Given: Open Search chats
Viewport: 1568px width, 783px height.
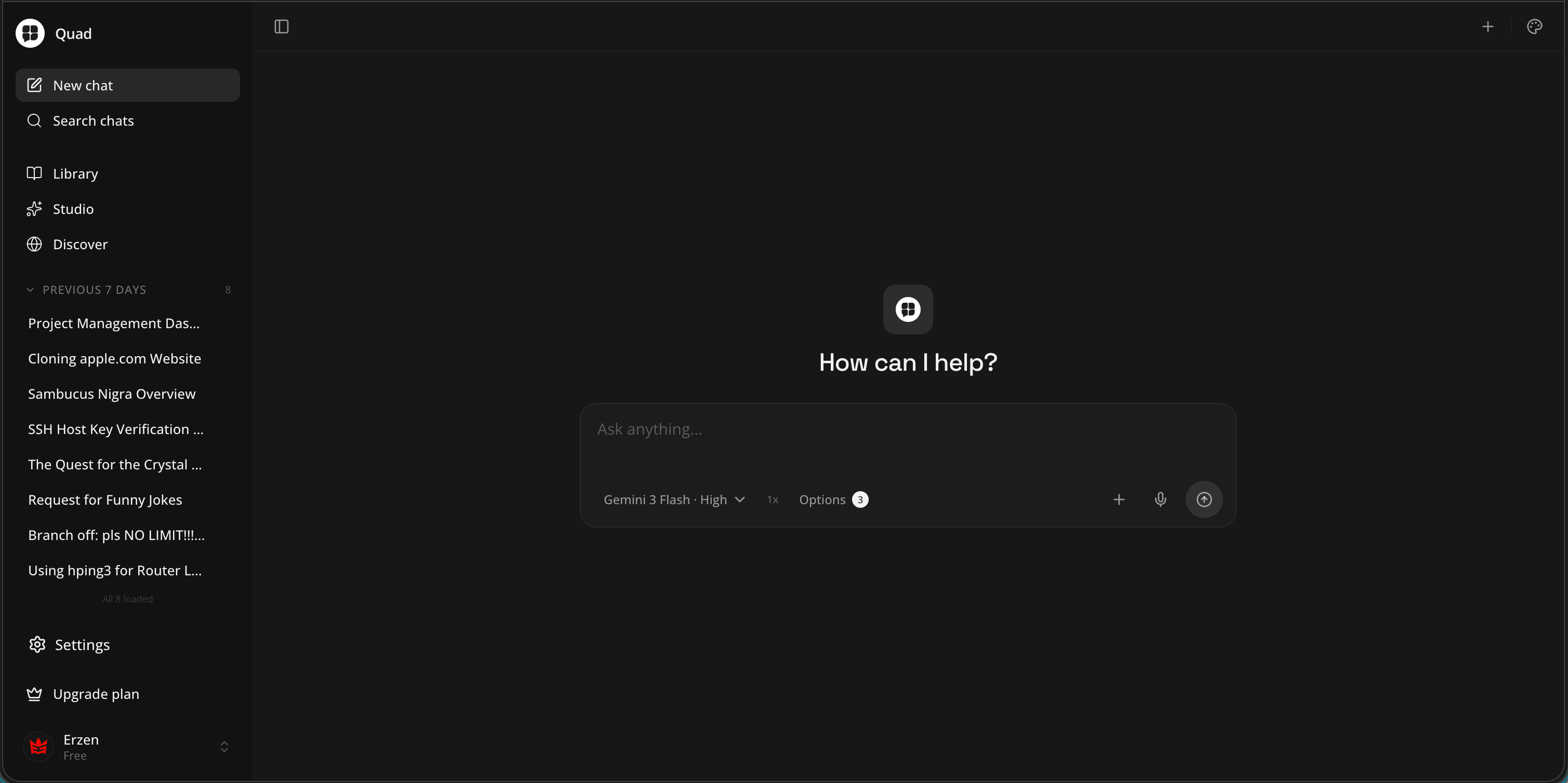Looking at the screenshot, I should click(92, 120).
